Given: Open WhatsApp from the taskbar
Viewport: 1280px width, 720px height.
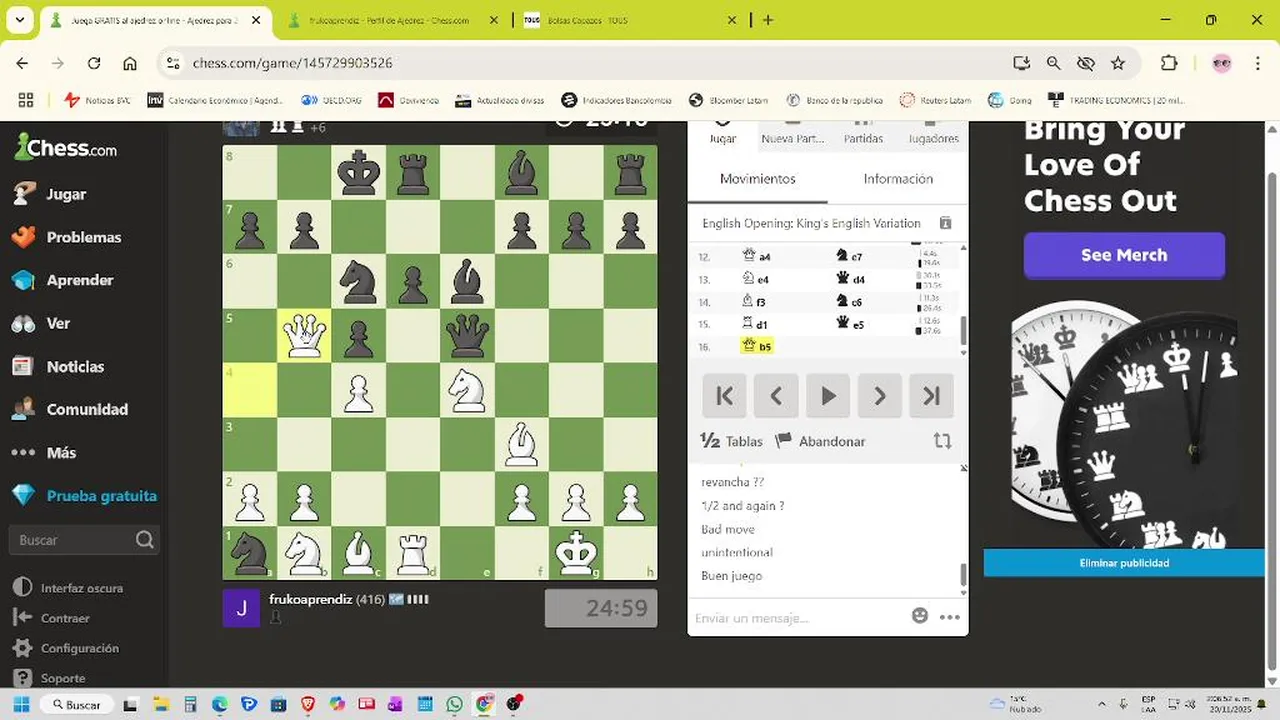Looking at the screenshot, I should (x=455, y=704).
